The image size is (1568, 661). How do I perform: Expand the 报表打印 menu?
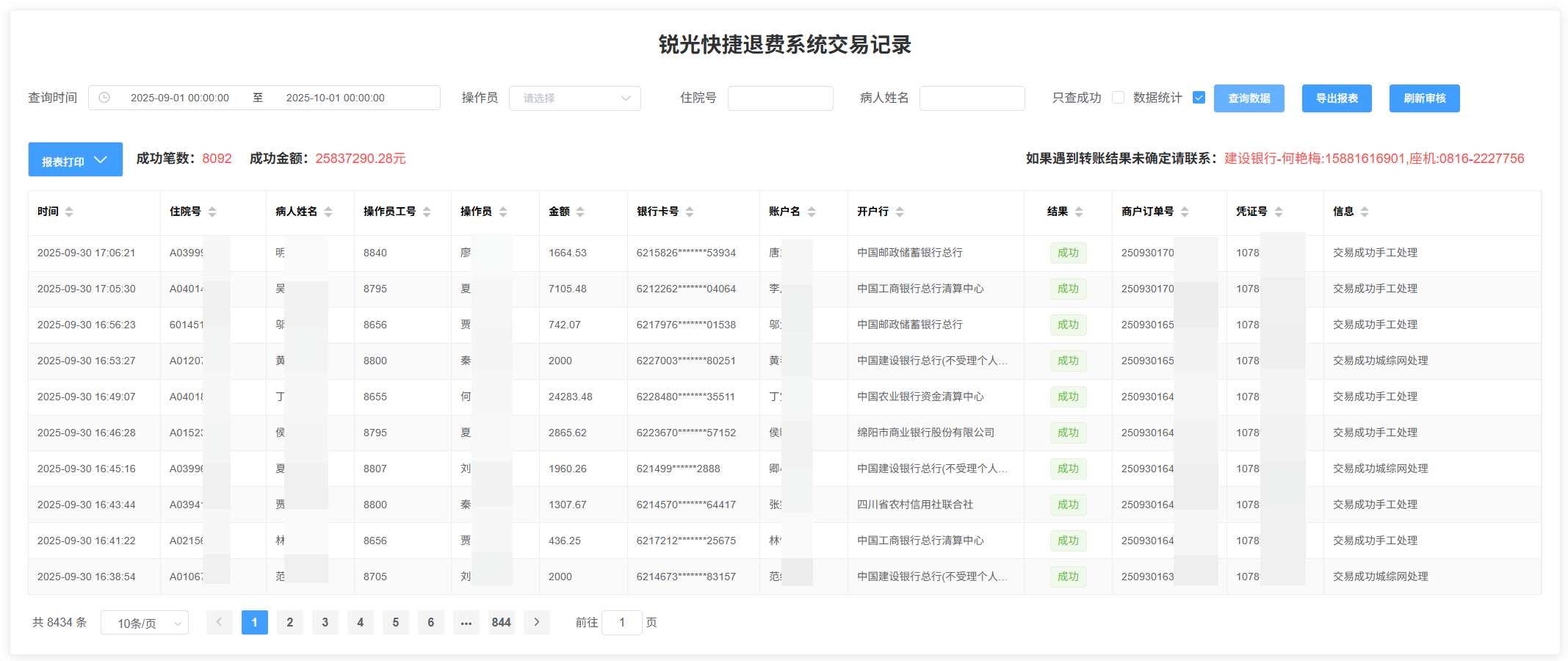coord(75,159)
